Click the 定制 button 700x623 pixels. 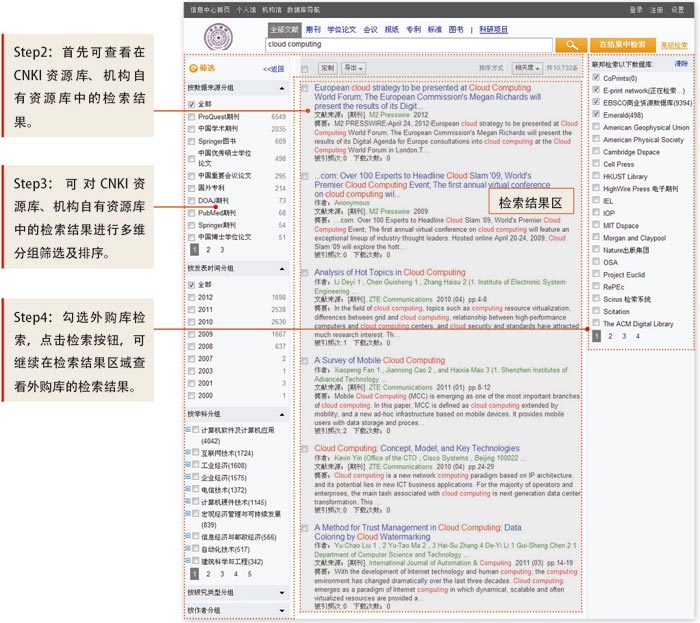point(327,68)
